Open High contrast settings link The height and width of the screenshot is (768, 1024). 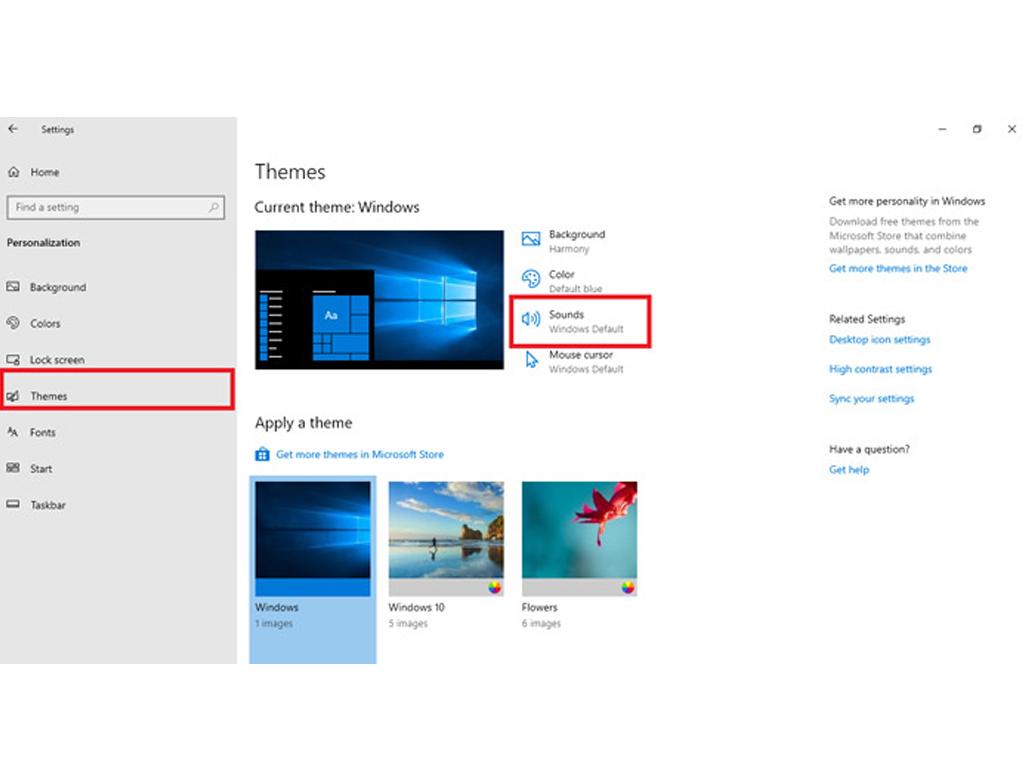click(880, 370)
